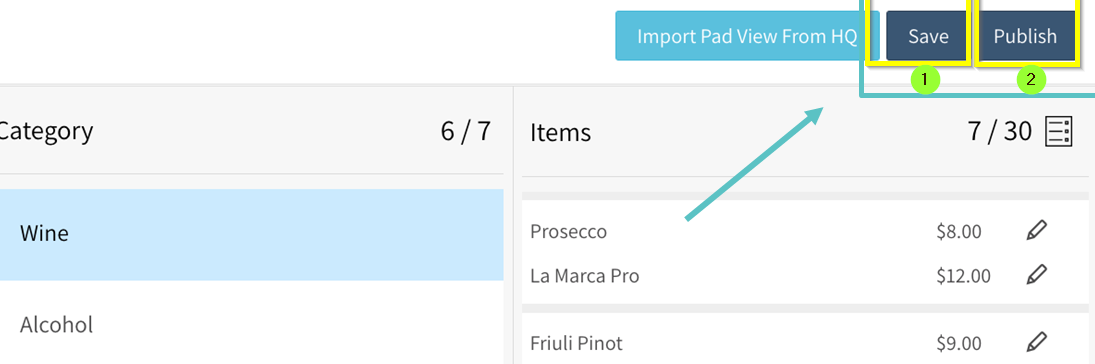1095x364 pixels.
Task: Click the green step 2 marker
Action: [x=1031, y=81]
